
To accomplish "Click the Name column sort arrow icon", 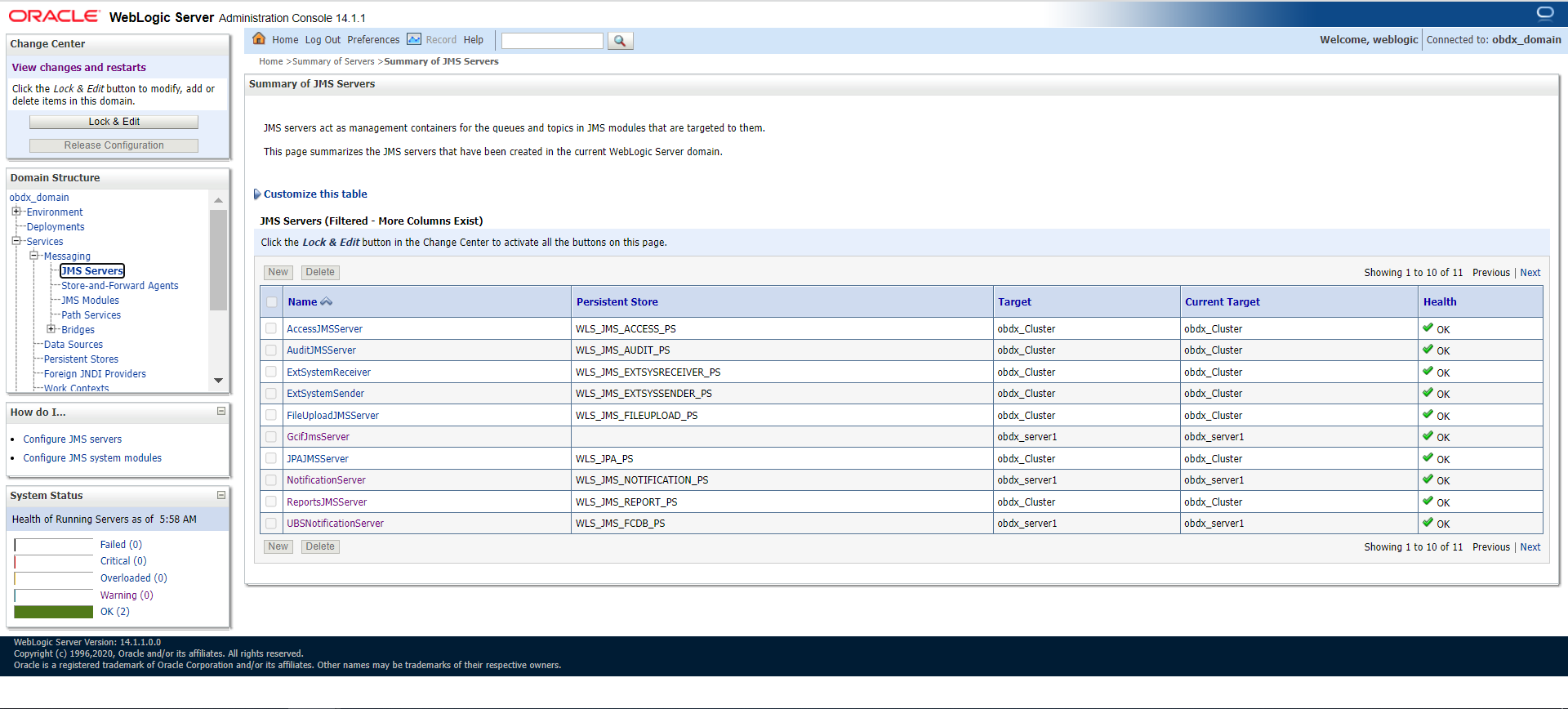I will 327,302.
